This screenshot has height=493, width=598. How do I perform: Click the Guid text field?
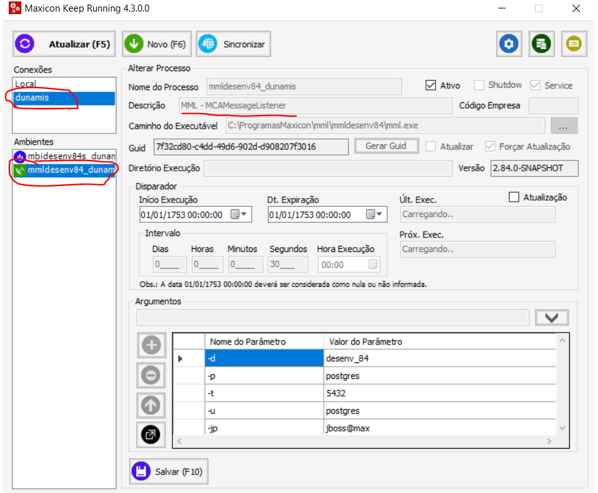(x=251, y=147)
